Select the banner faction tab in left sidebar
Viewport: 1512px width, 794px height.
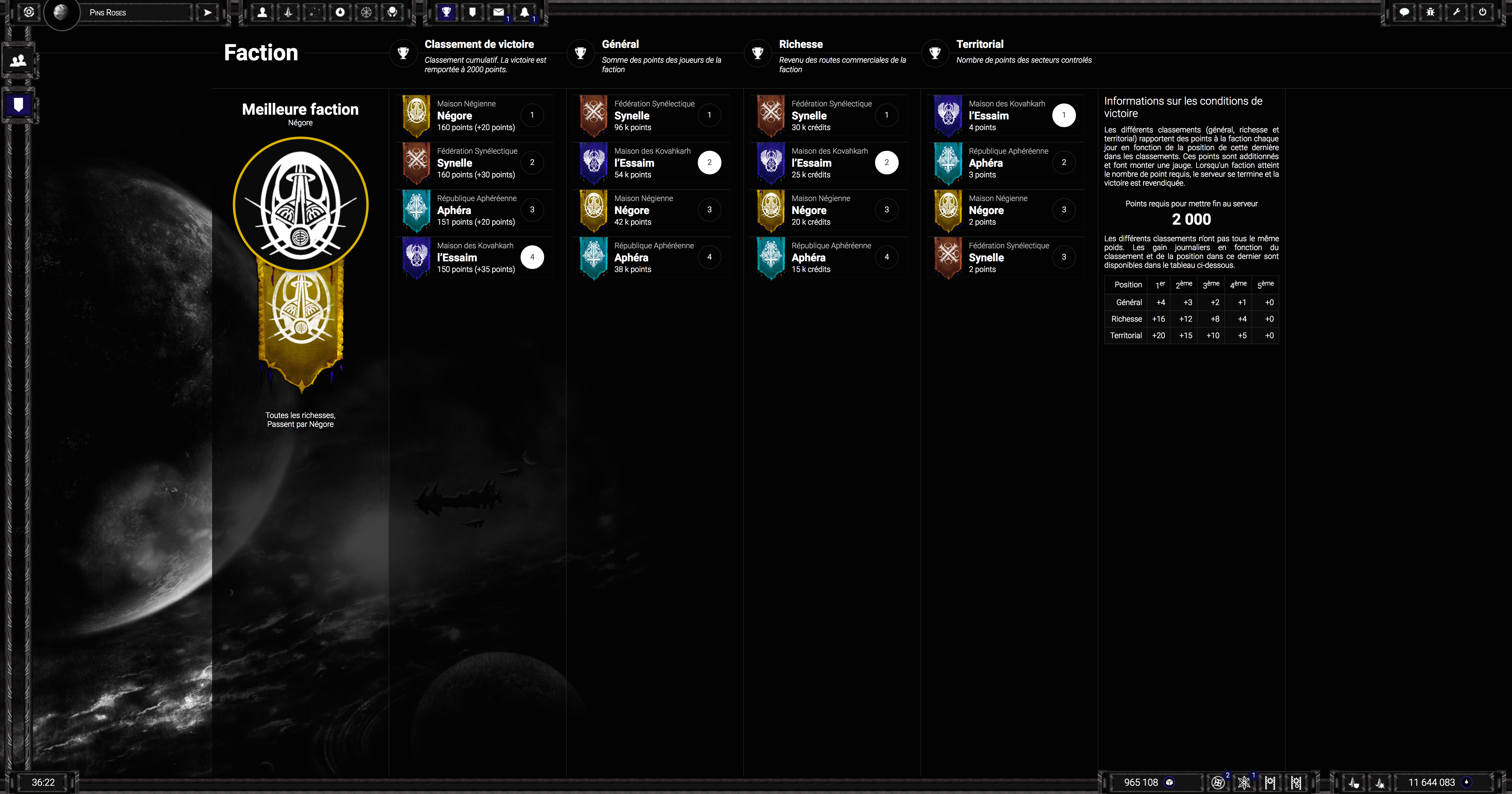[x=18, y=105]
